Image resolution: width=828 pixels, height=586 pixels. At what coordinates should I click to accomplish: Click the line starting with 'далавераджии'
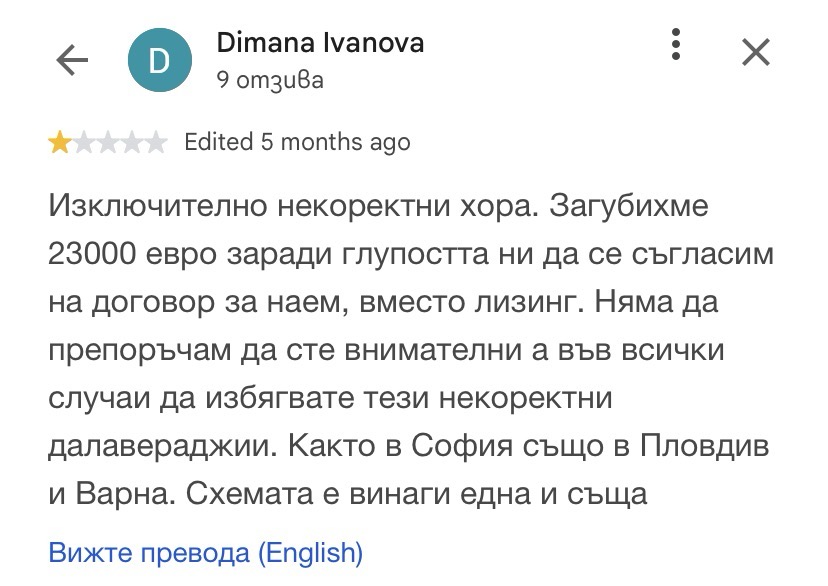coord(408,447)
